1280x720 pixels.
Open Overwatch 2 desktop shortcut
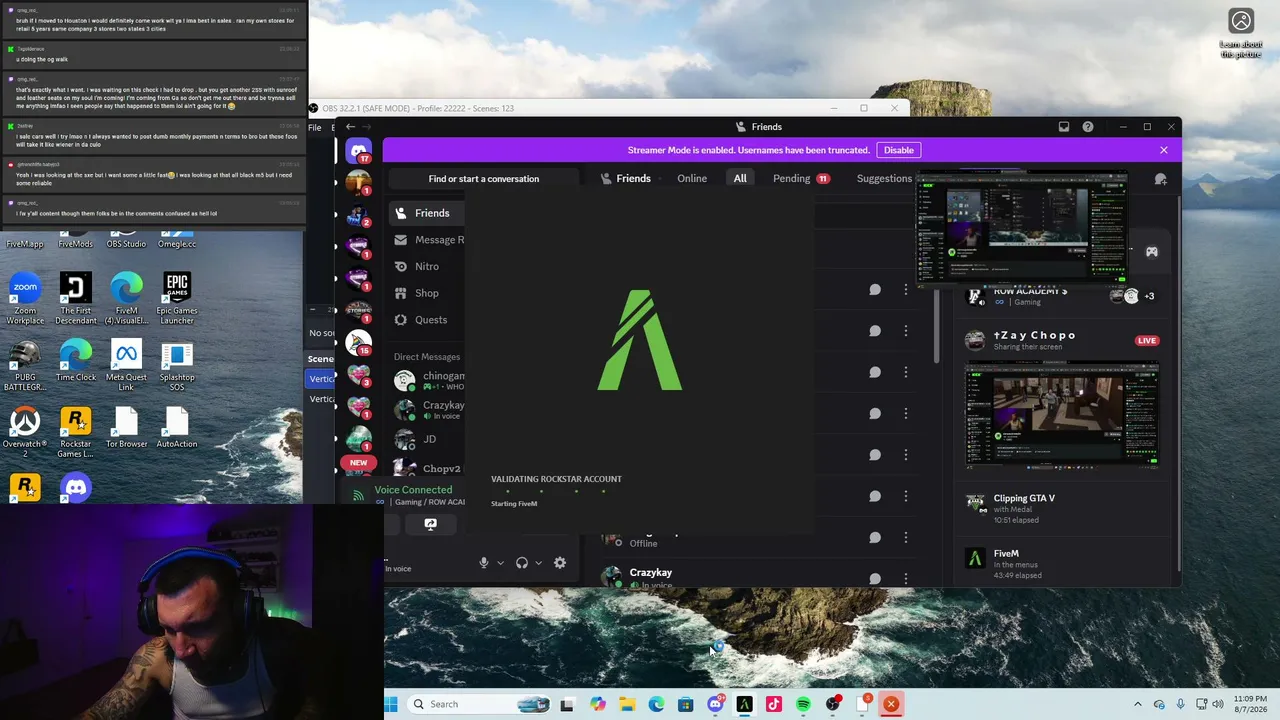click(25, 432)
